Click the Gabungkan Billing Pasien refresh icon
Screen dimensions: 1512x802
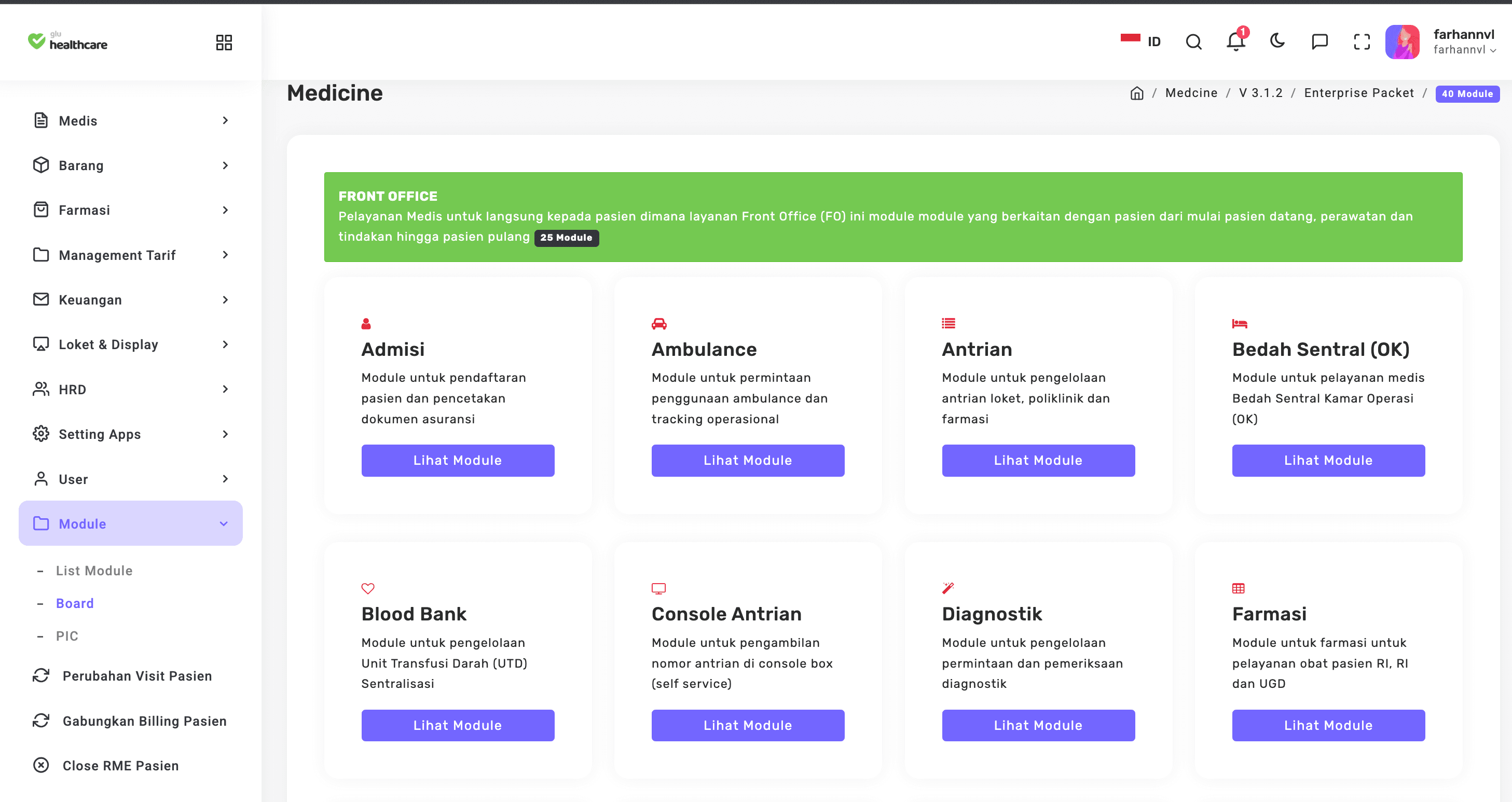pos(41,721)
